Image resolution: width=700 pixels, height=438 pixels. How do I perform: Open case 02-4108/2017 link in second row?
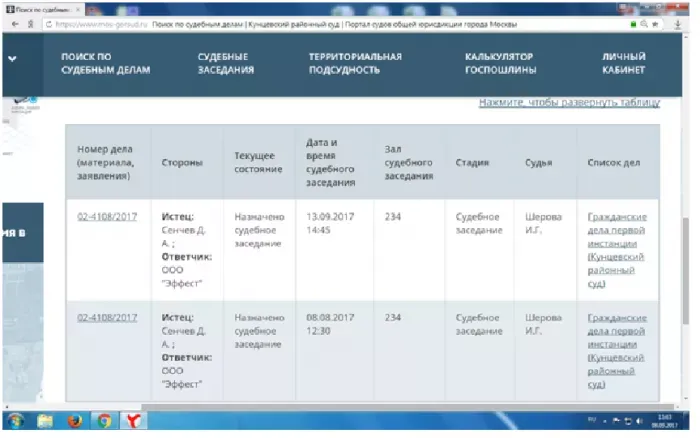107,317
